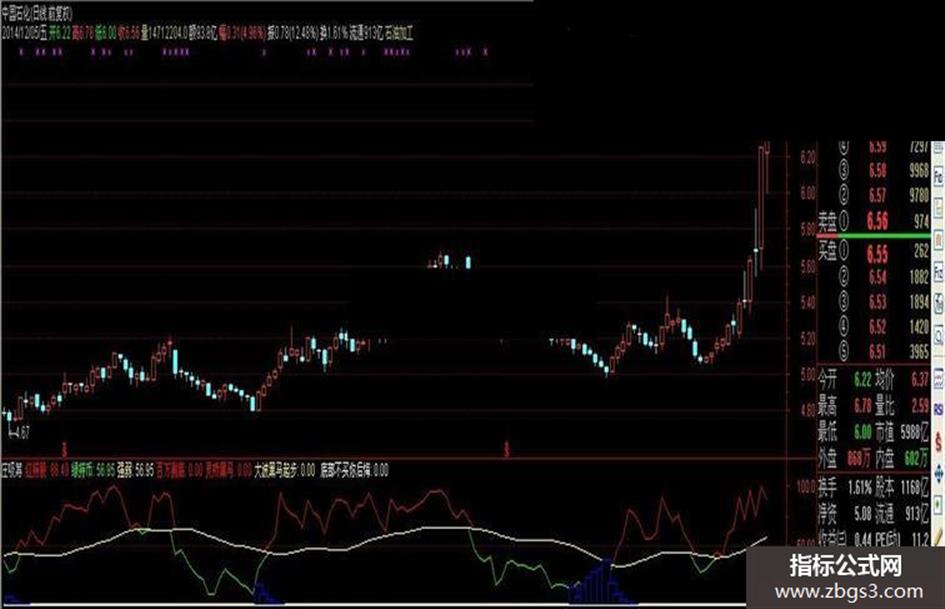Click the 大姚黑马起步 indicator label
The width and height of the screenshot is (945, 609).
tap(276, 470)
